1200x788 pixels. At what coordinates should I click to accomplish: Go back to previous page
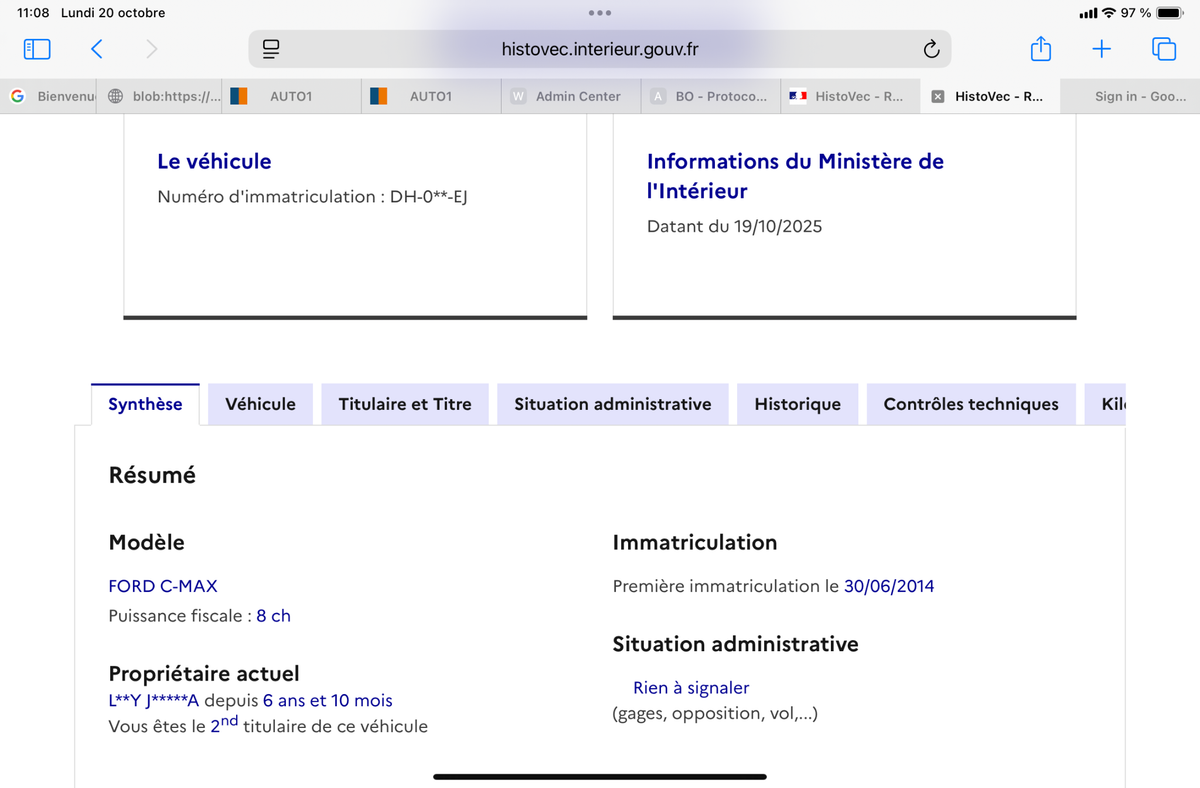click(97, 49)
